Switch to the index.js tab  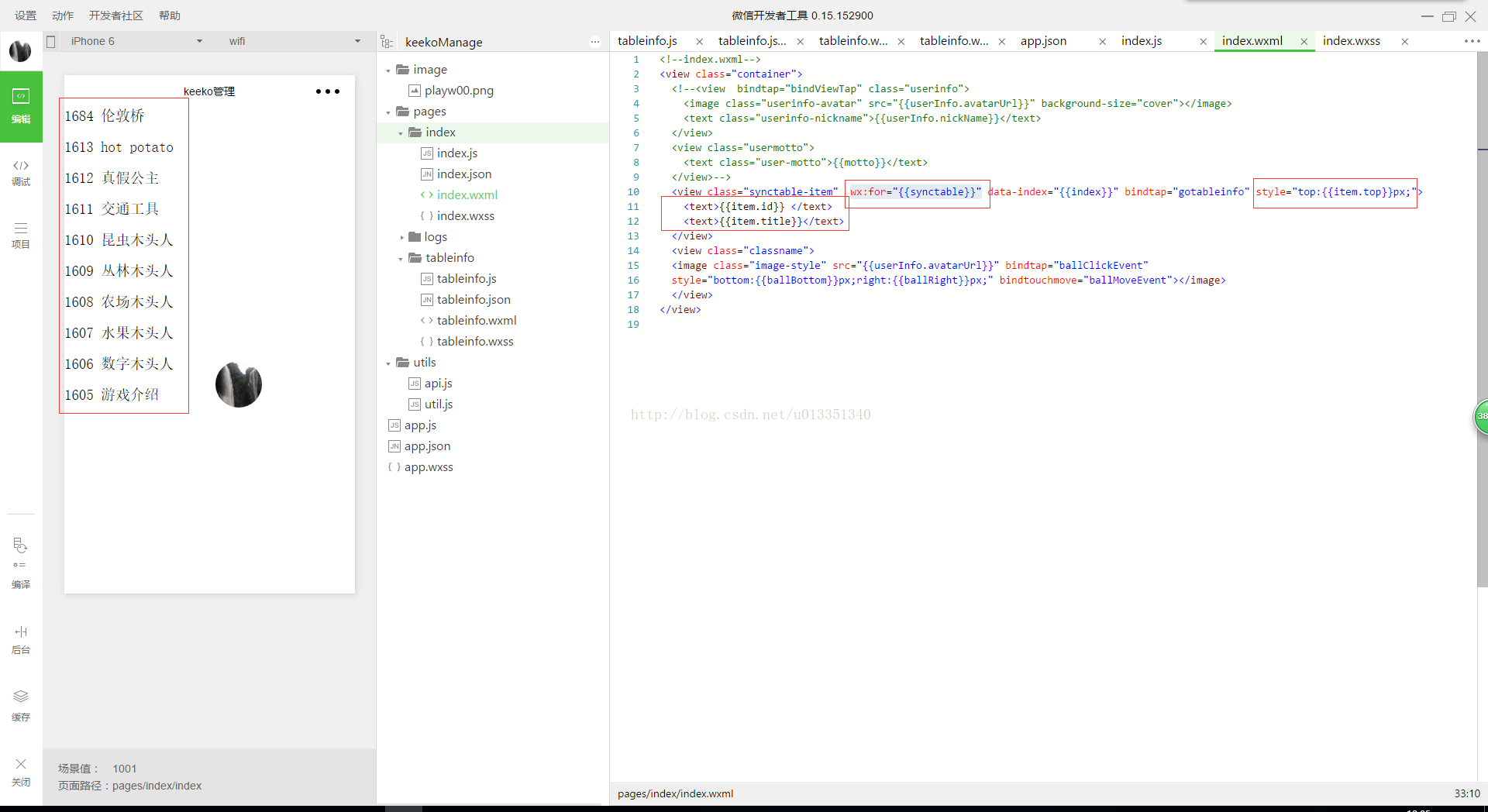[x=1142, y=41]
